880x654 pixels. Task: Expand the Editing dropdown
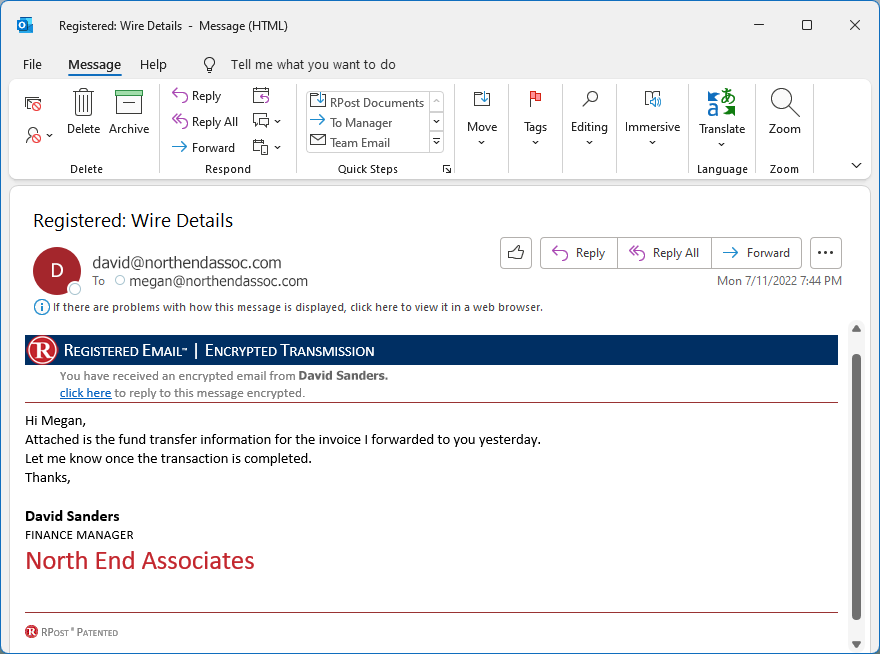click(x=589, y=142)
